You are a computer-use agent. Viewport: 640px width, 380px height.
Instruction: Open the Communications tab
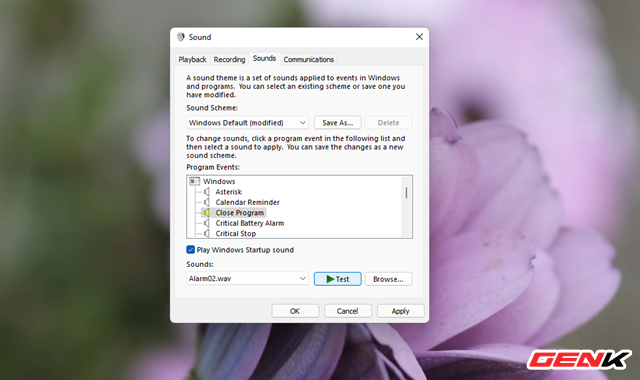point(309,60)
